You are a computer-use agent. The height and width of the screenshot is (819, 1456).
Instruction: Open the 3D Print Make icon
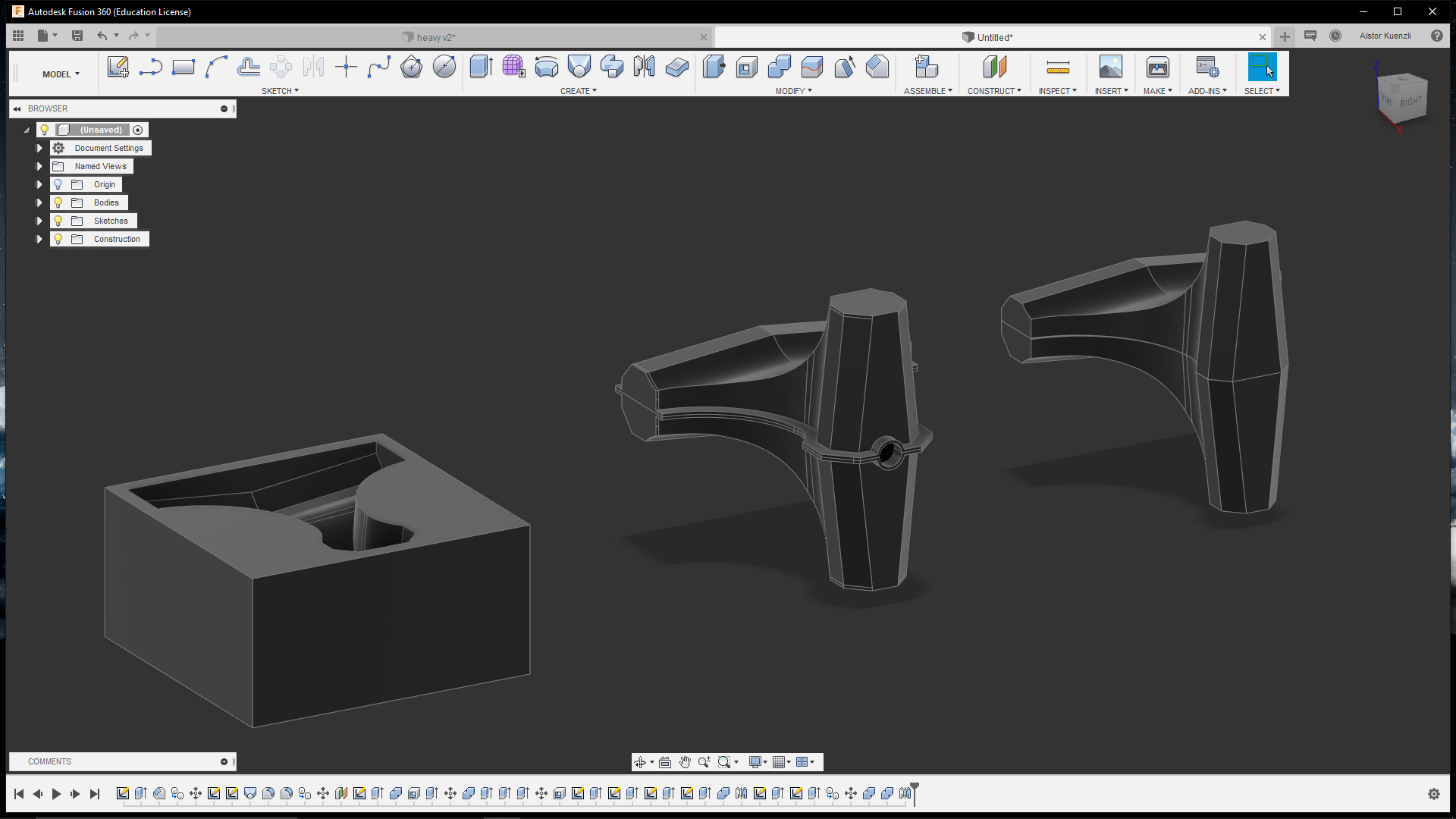point(1157,67)
